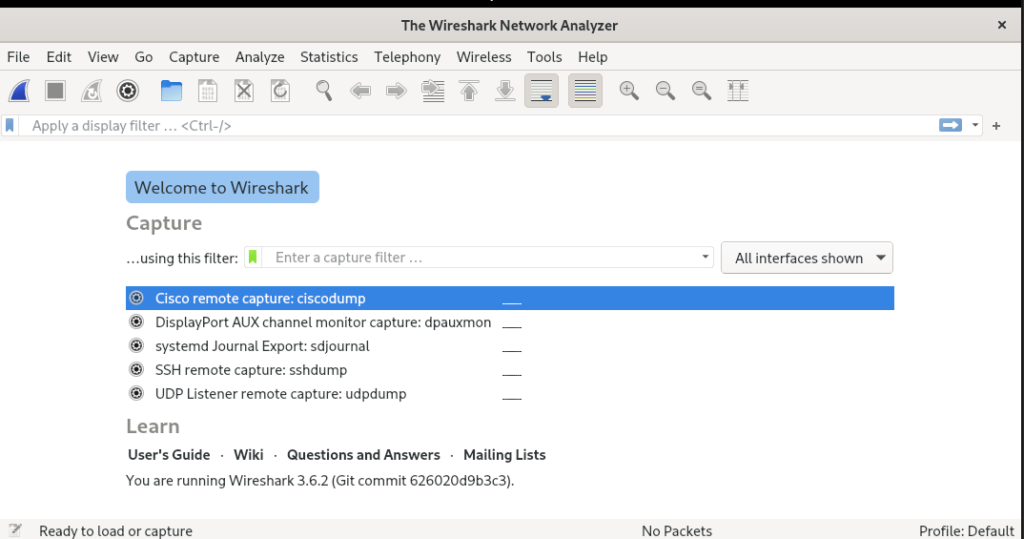Open the Wiki link
This screenshot has width=1024, height=539.
pyautogui.click(x=249, y=455)
